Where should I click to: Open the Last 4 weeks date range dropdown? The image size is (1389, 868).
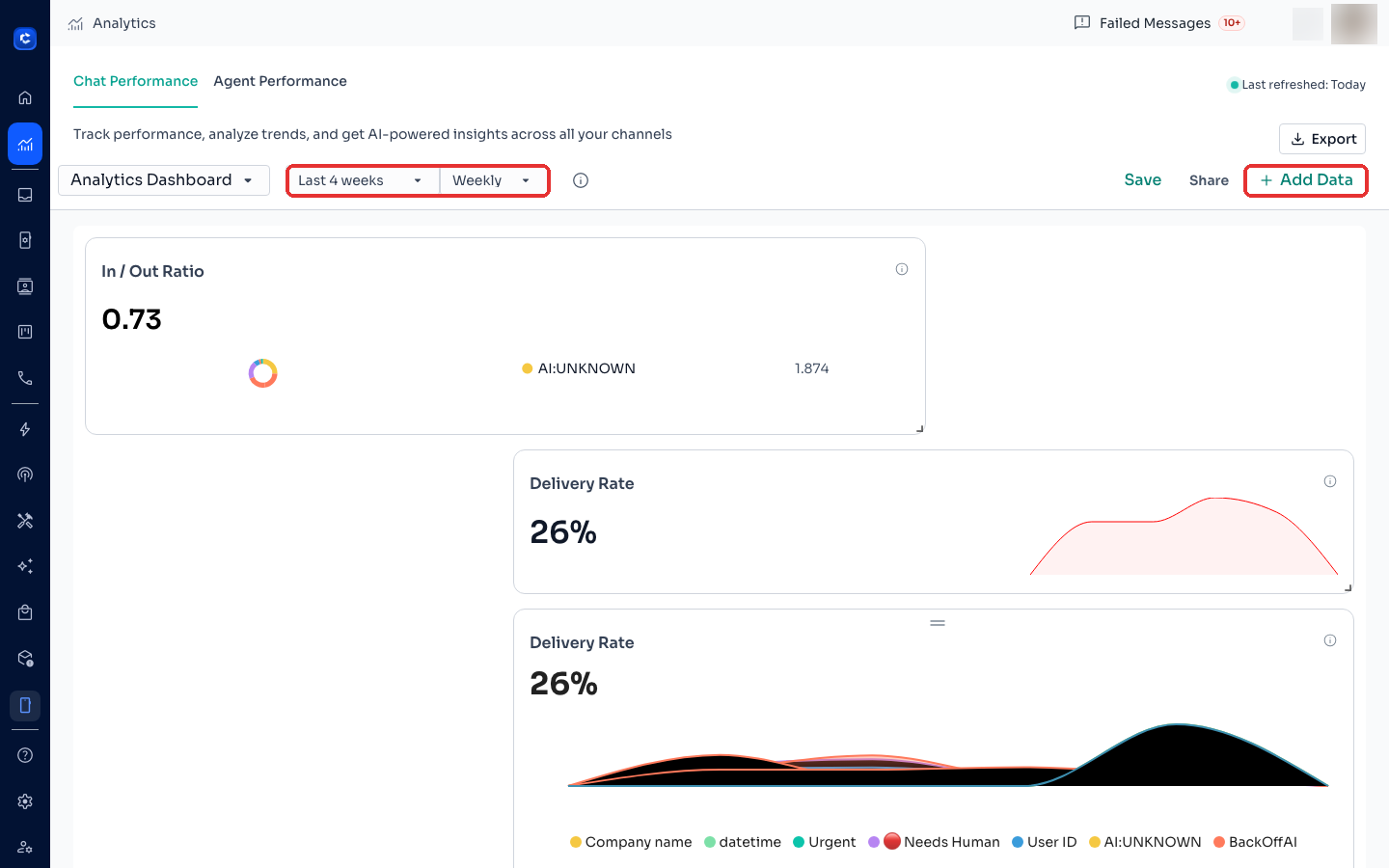[363, 180]
